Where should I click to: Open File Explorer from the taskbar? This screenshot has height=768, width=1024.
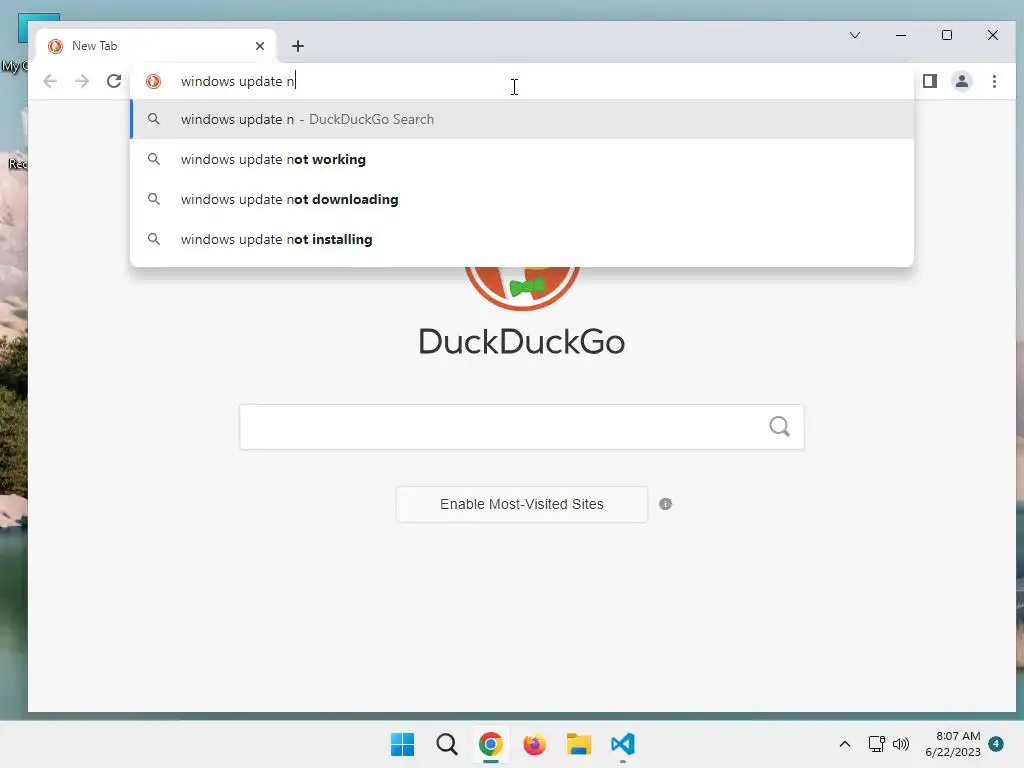pyautogui.click(x=579, y=744)
